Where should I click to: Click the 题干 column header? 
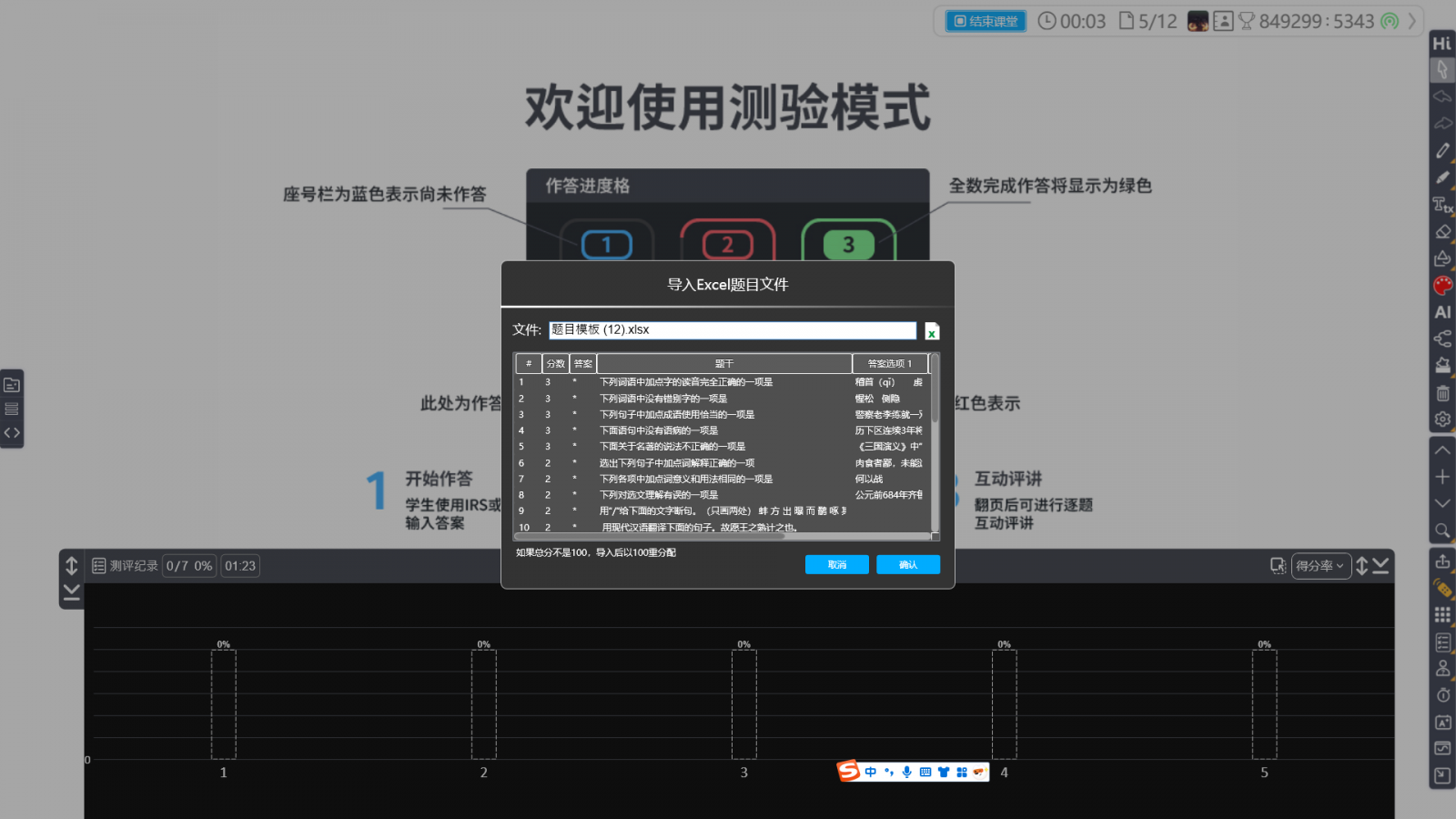723,364
